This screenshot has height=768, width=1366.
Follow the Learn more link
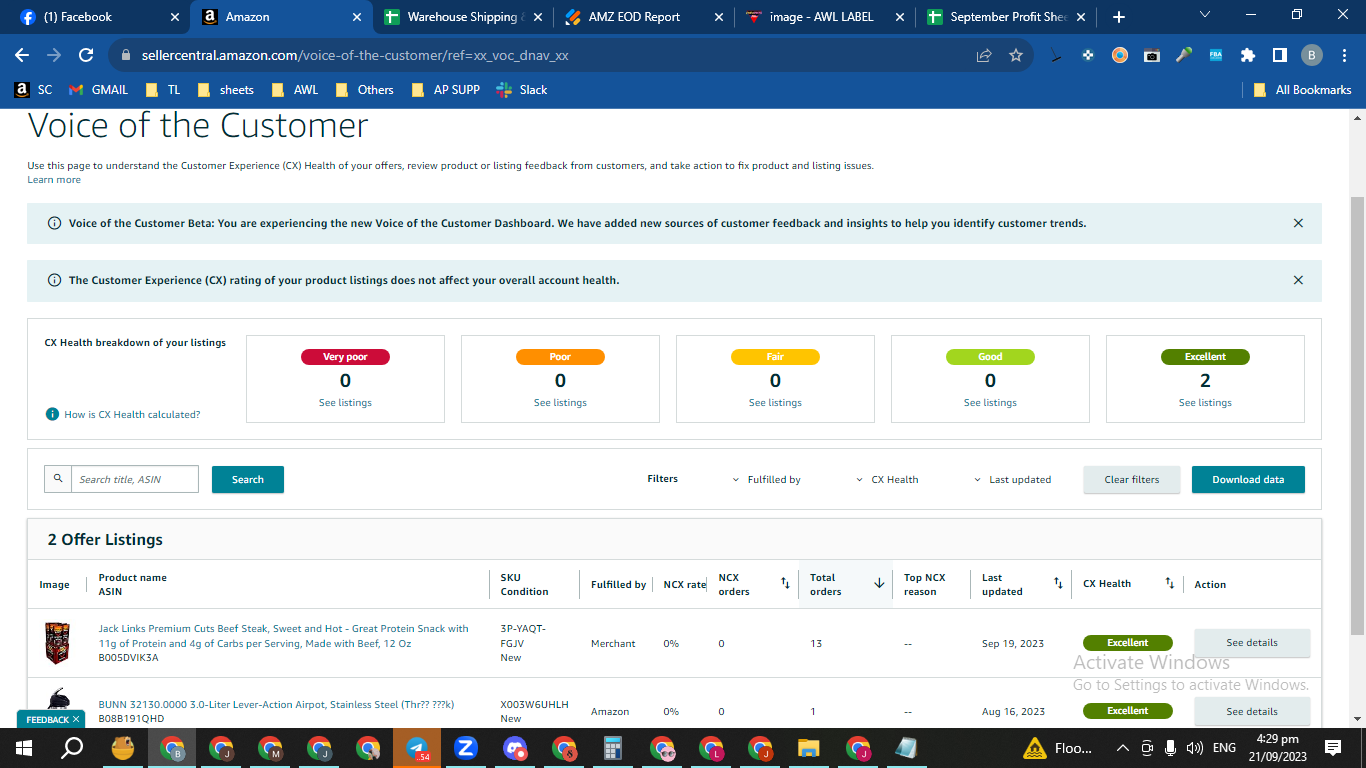[54, 180]
